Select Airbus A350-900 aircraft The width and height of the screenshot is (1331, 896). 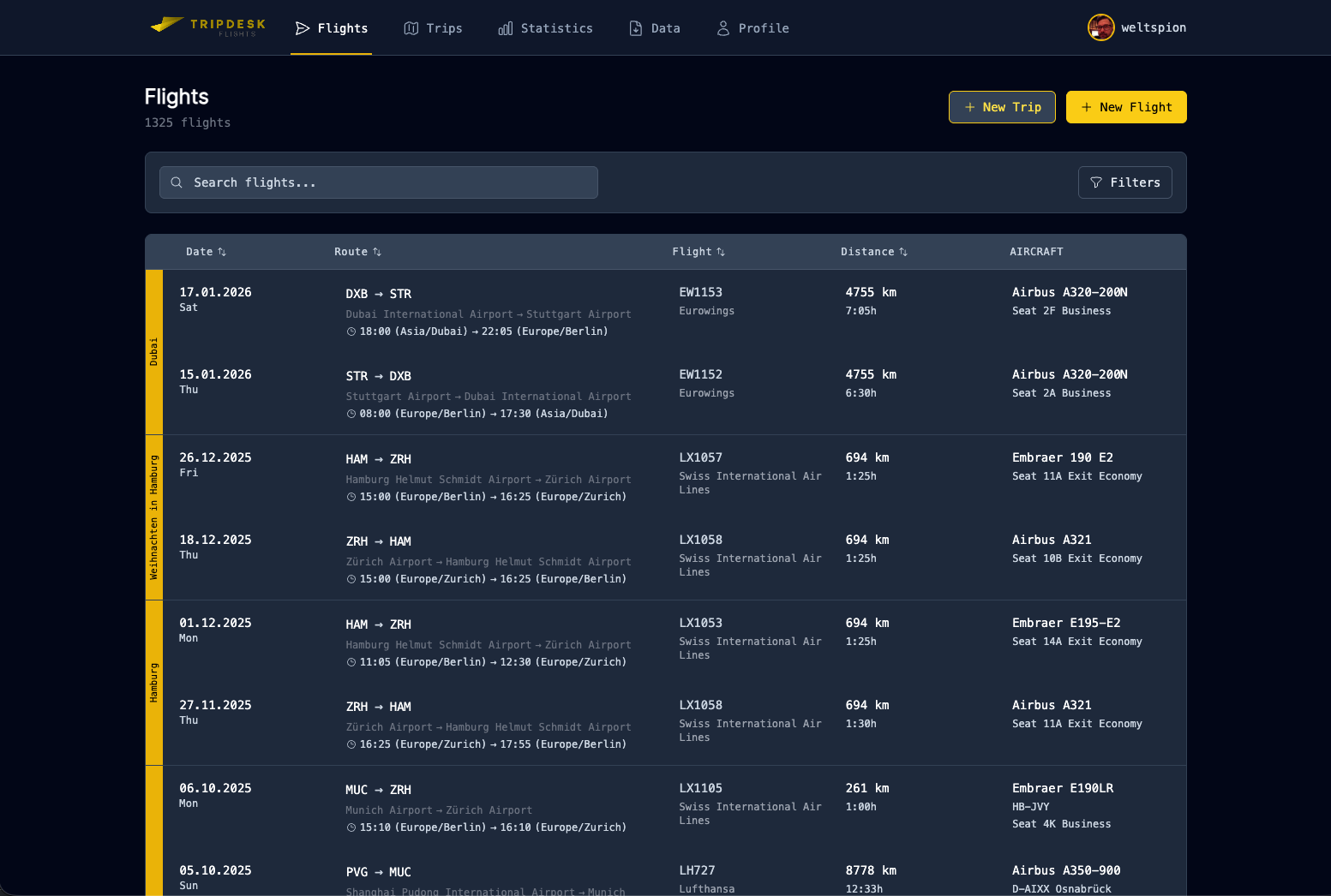point(1066,870)
